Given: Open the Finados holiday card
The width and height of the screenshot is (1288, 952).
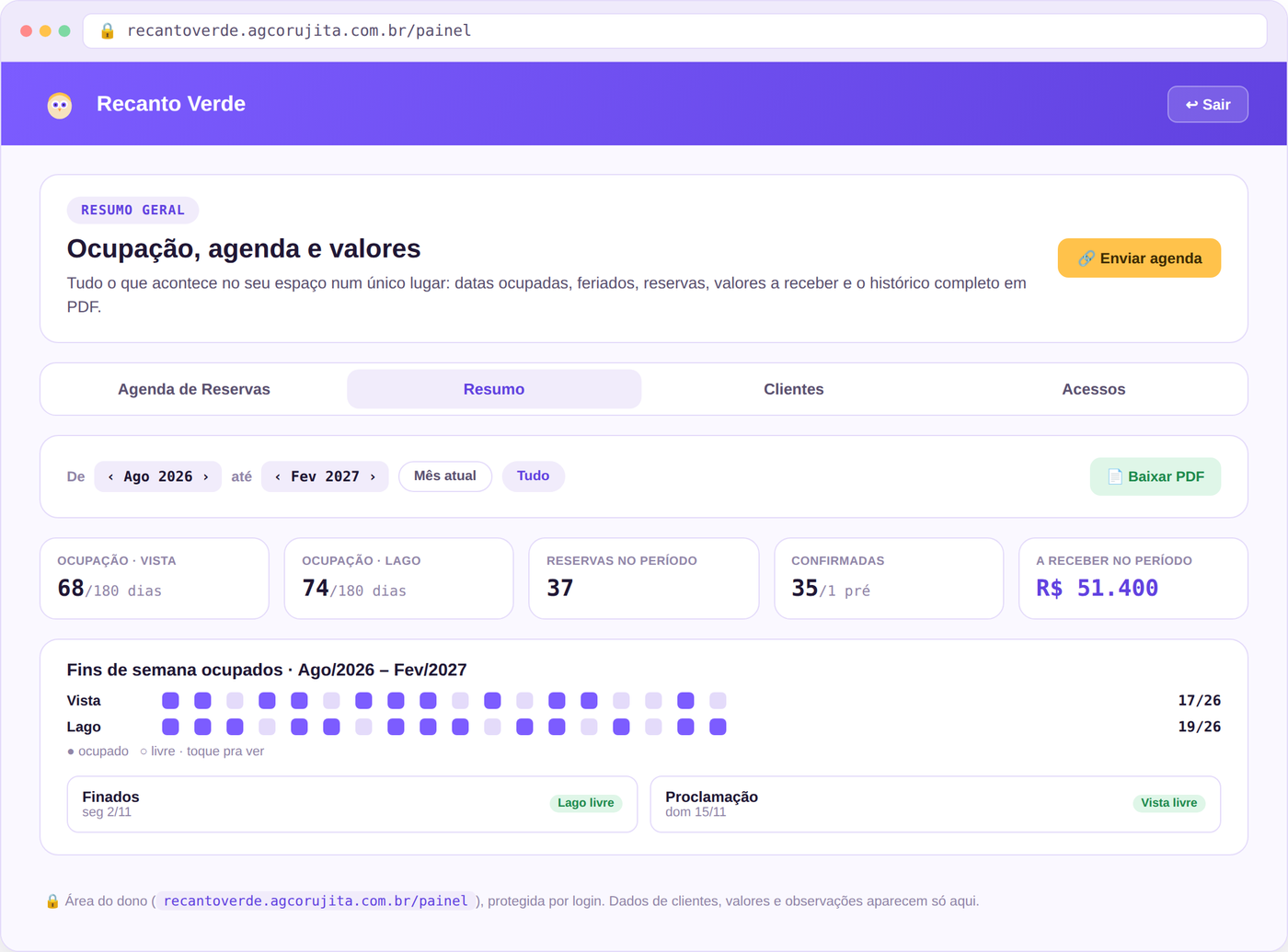Looking at the screenshot, I should (x=352, y=804).
